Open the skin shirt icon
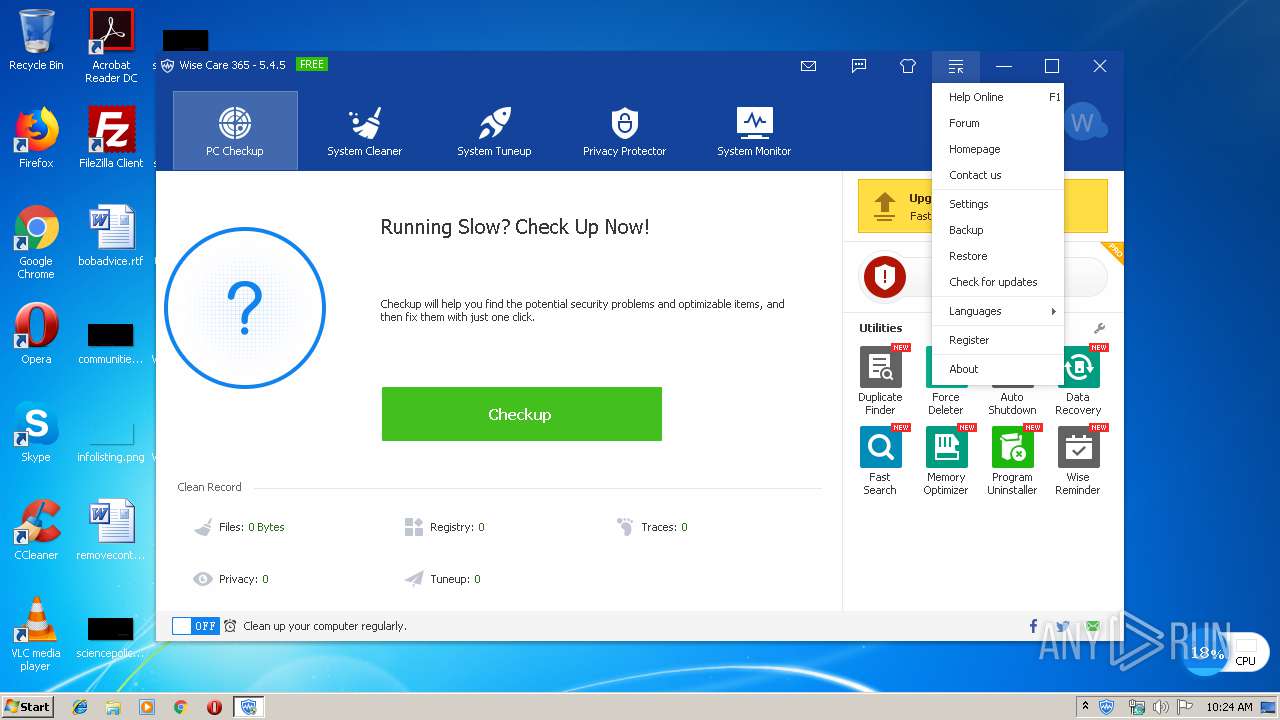Screen dimensions: 1280x720 908,66
